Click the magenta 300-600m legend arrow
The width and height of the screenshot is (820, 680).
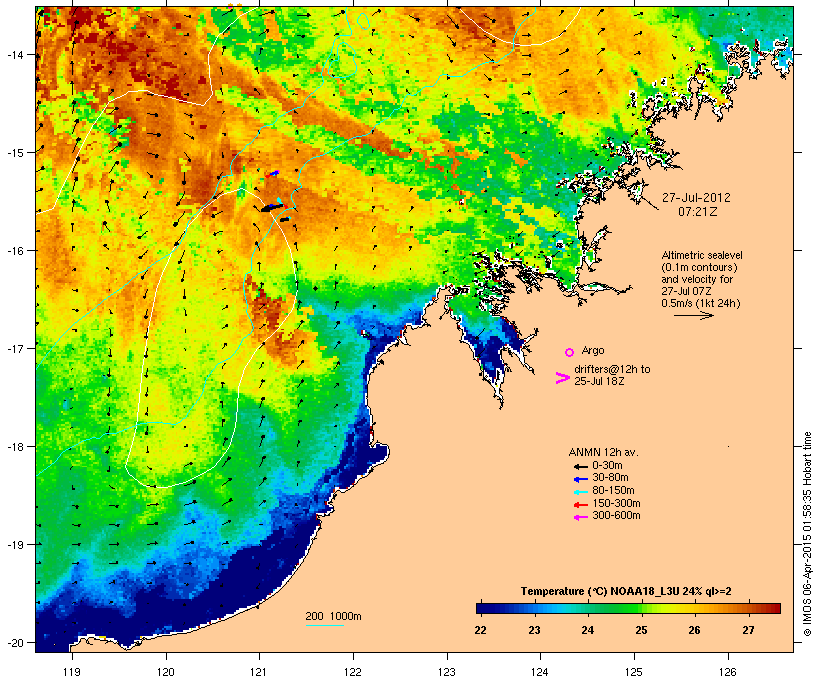click(x=580, y=517)
